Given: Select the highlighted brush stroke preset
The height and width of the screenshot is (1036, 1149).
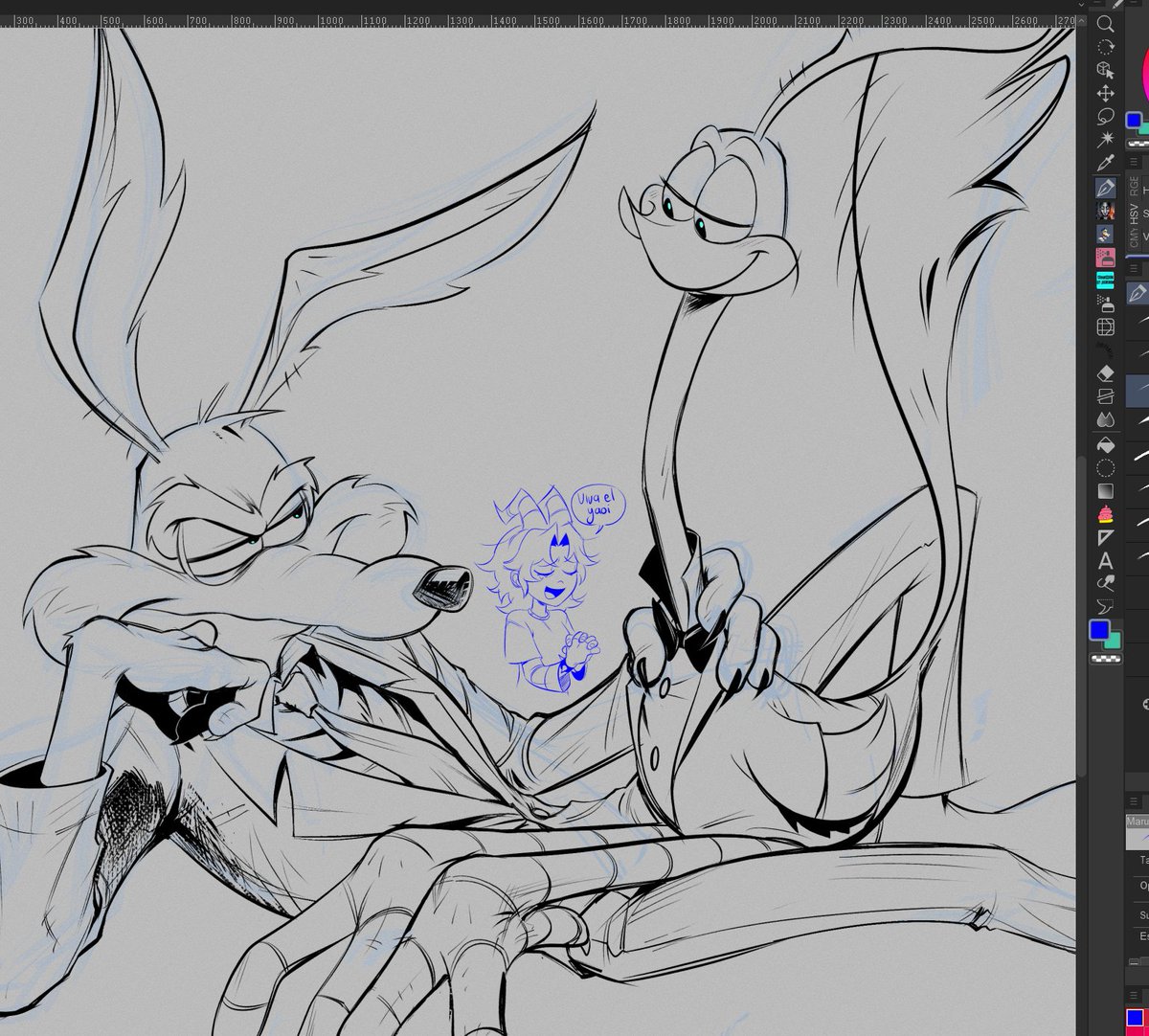Looking at the screenshot, I should point(1138,391).
